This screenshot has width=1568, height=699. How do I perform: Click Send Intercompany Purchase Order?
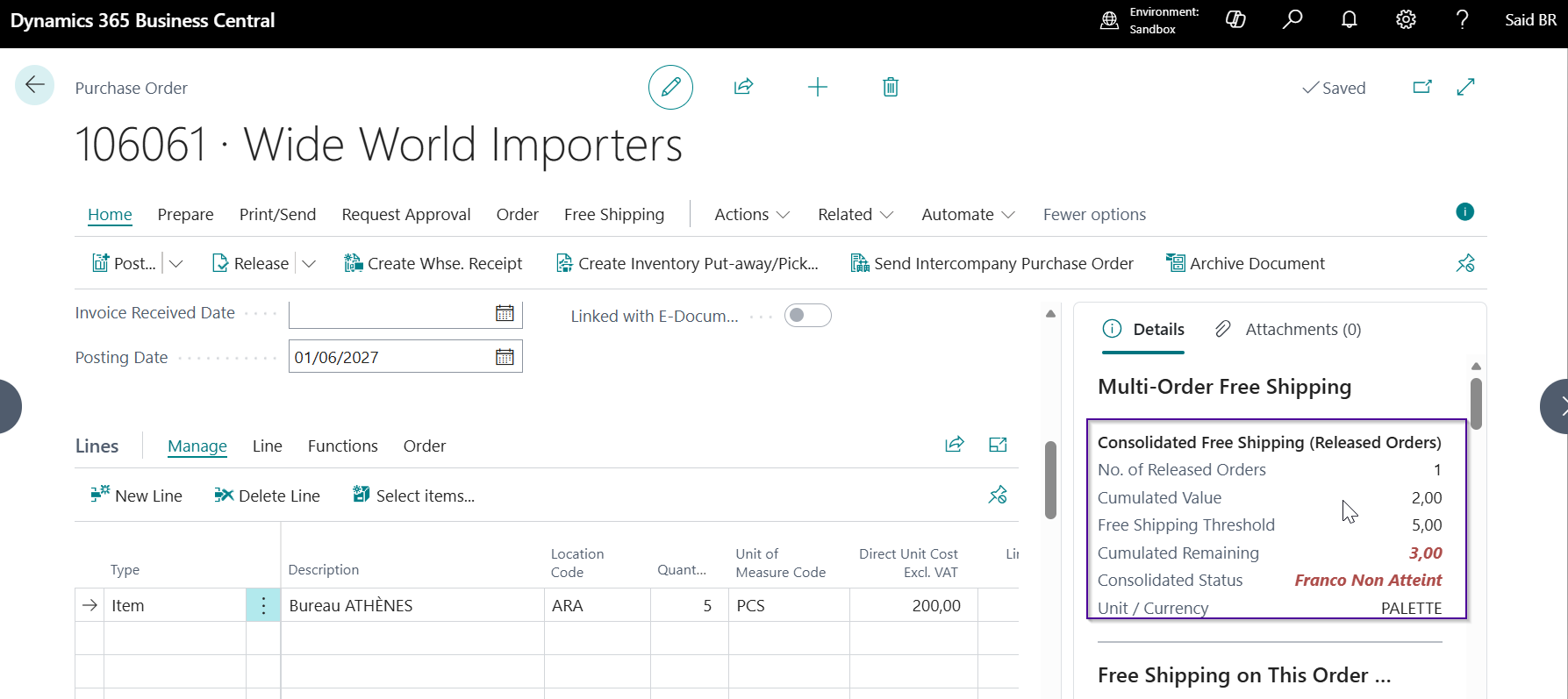992,263
